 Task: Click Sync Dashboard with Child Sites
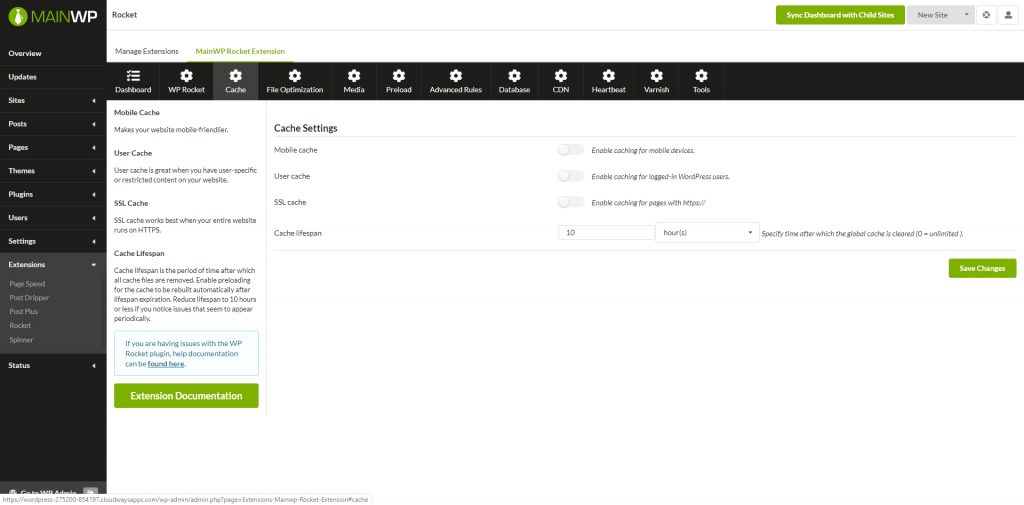tap(839, 15)
